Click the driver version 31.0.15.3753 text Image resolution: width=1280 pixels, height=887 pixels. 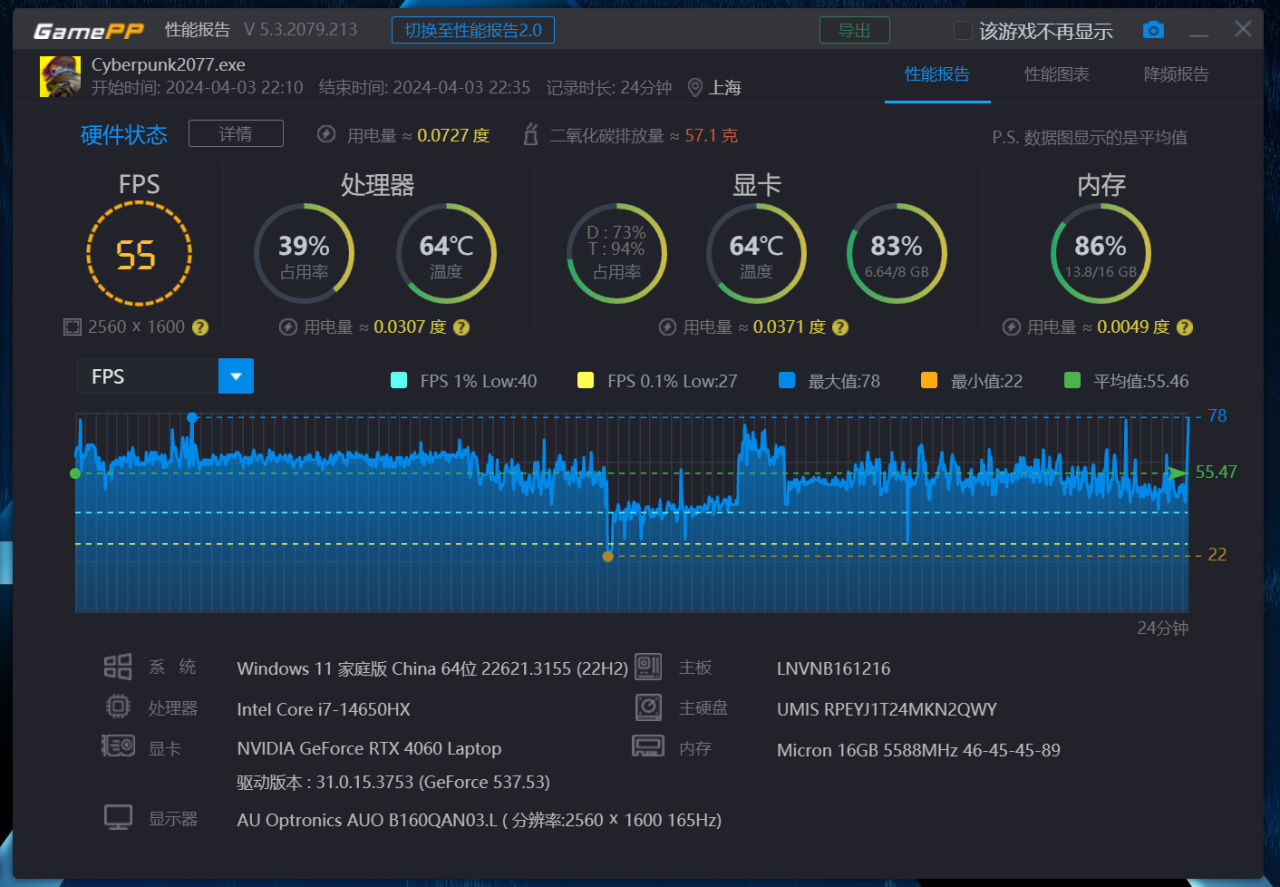click(393, 782)
